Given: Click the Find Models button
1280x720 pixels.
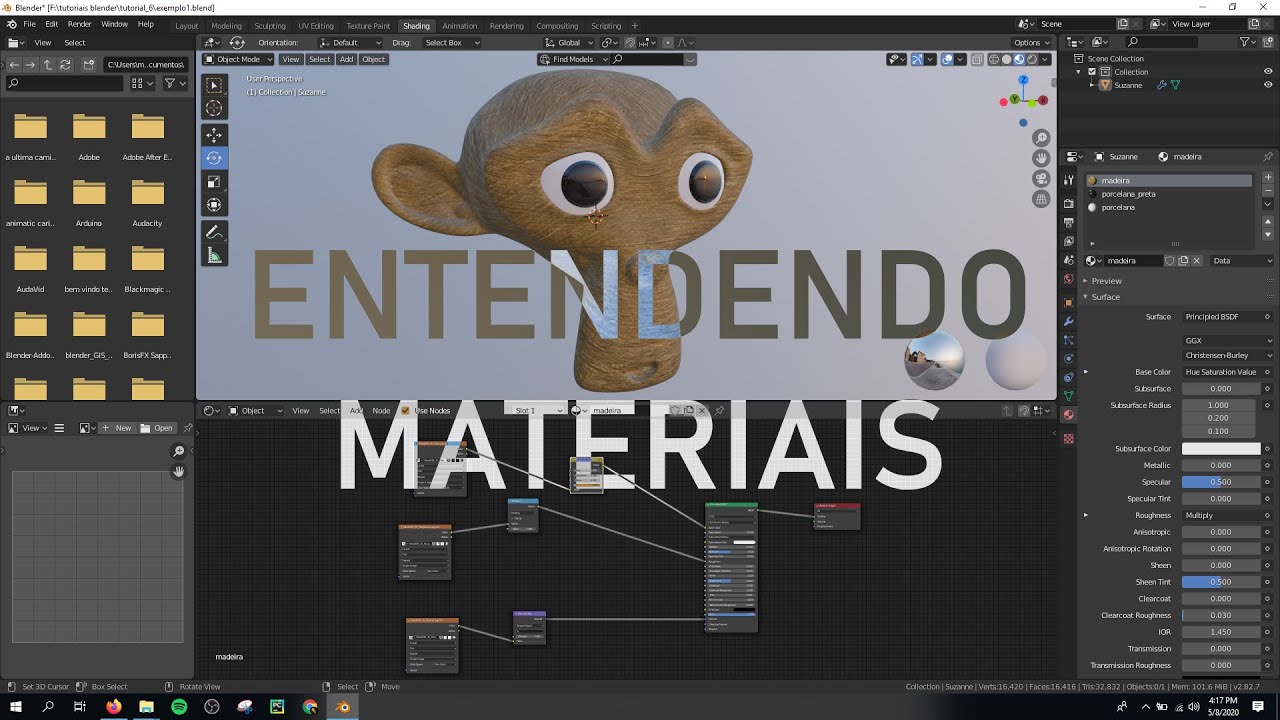Looking at the screenshot, I should coord(573,59).
